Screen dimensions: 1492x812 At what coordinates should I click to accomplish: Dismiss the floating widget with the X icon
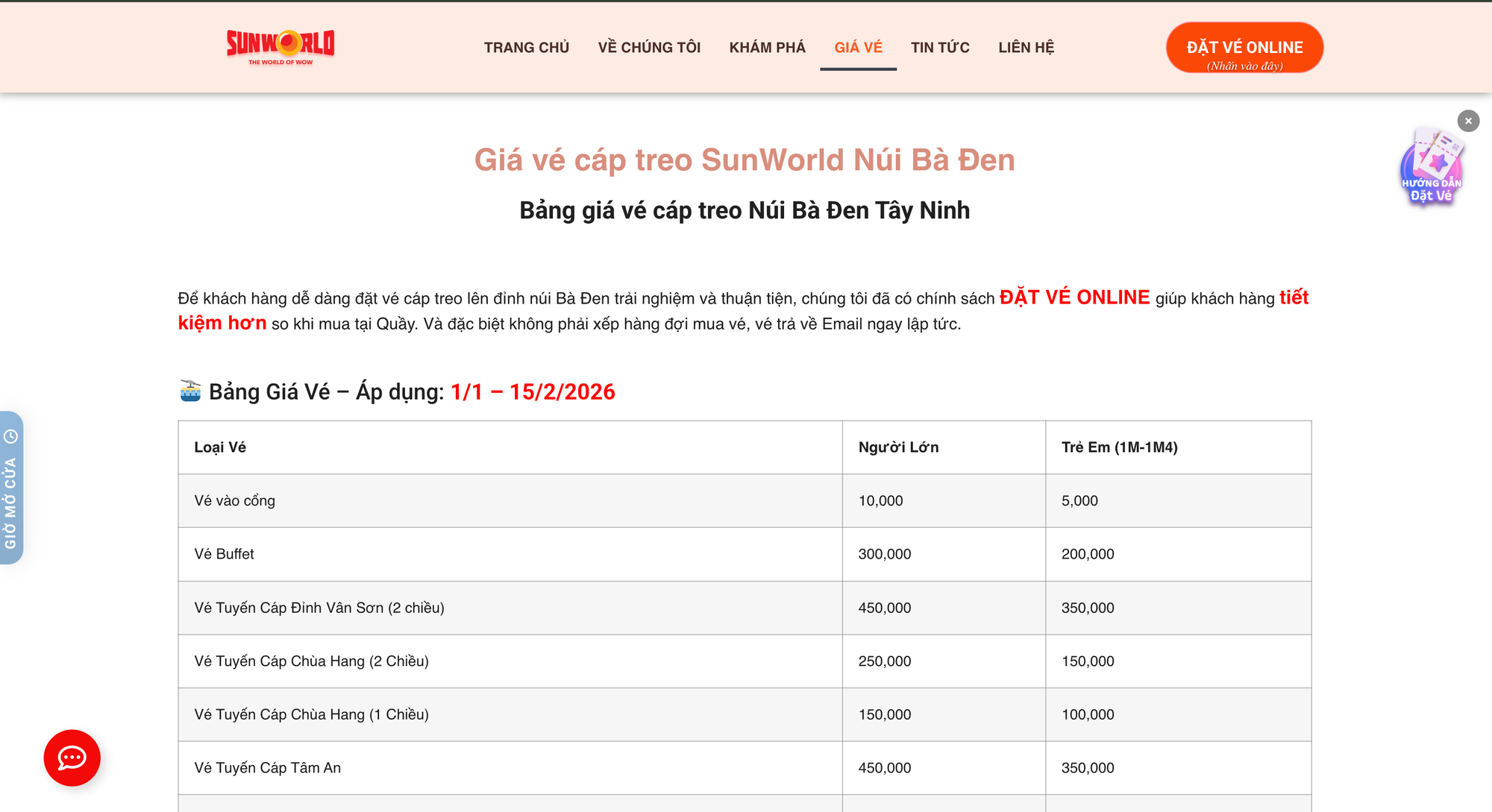pyautogui.click(x=1468, y=121)
